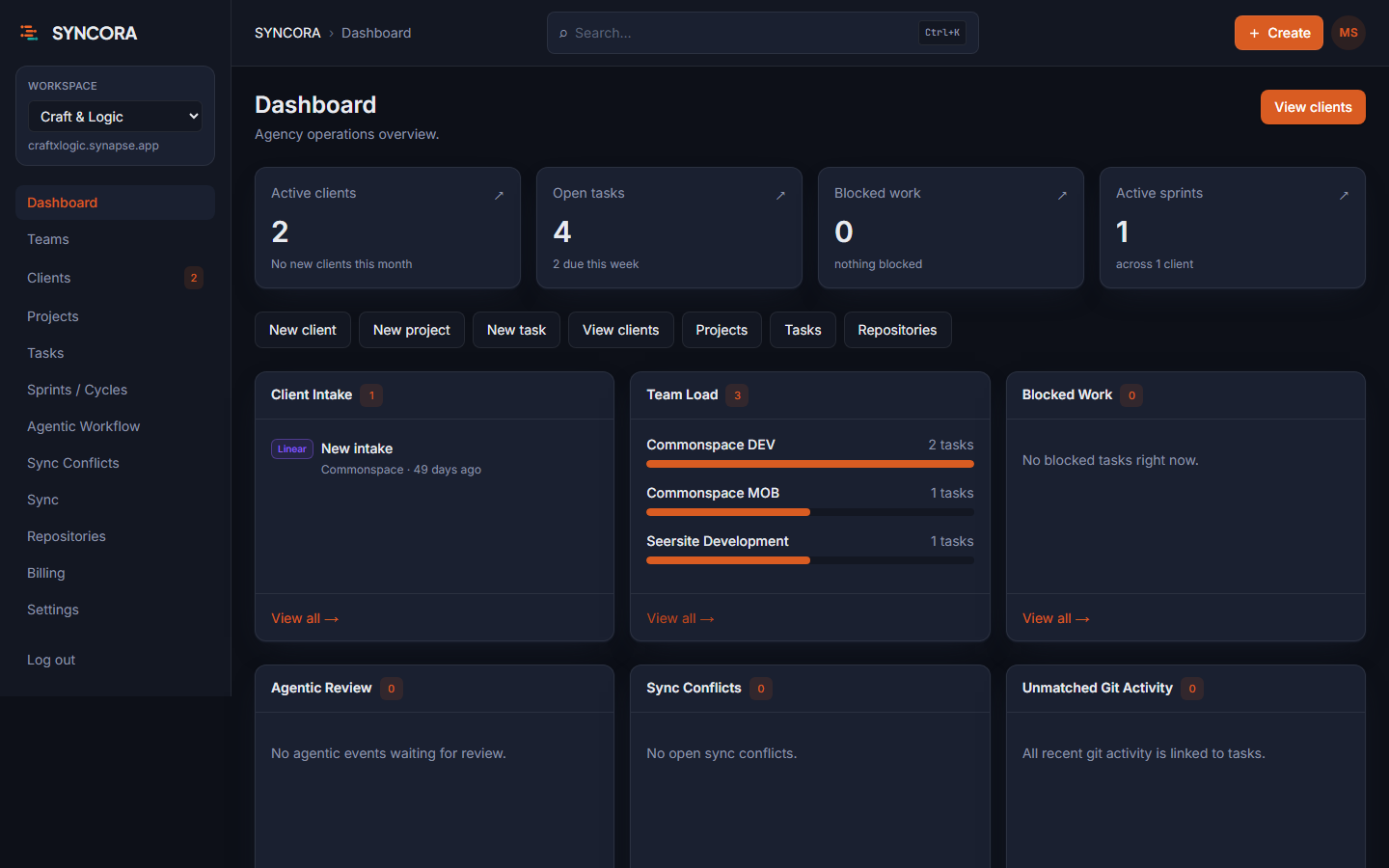Click View all under Blocked Work

[x=1056, y=618]
